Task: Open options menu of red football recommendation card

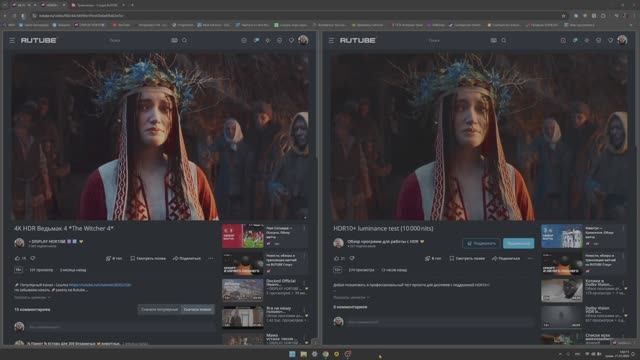Action: (x=304, y=229)
